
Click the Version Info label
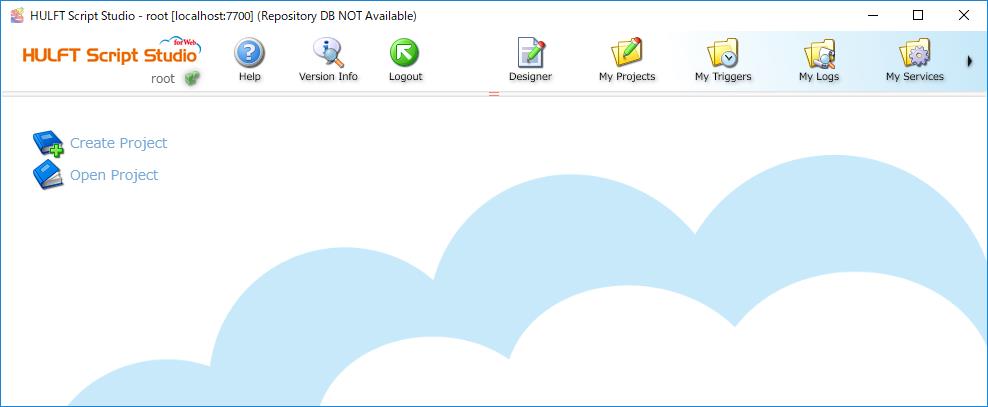(328, 77)
